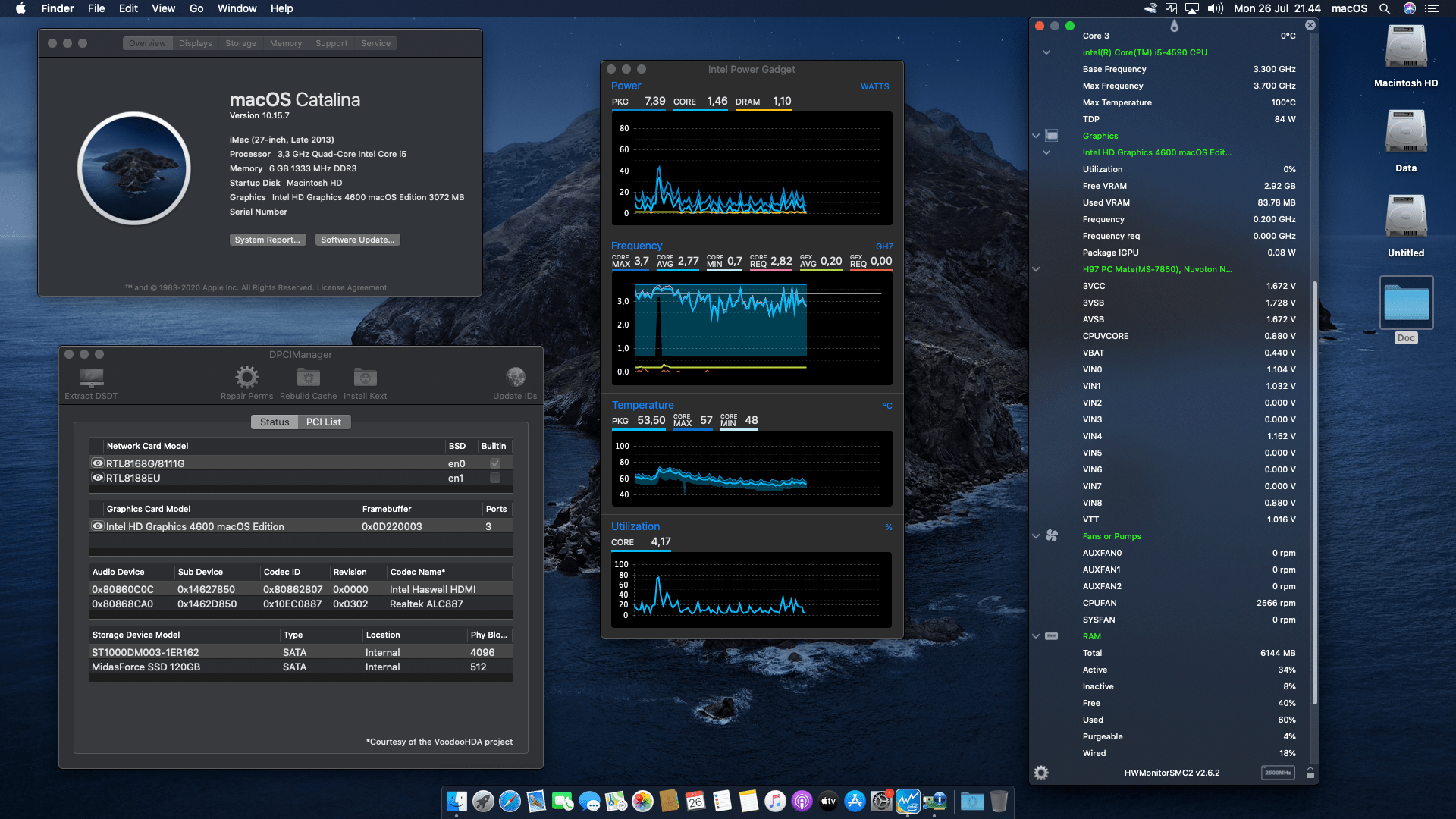Click Siri icon in the menu bar

(x=1410, y=8)
